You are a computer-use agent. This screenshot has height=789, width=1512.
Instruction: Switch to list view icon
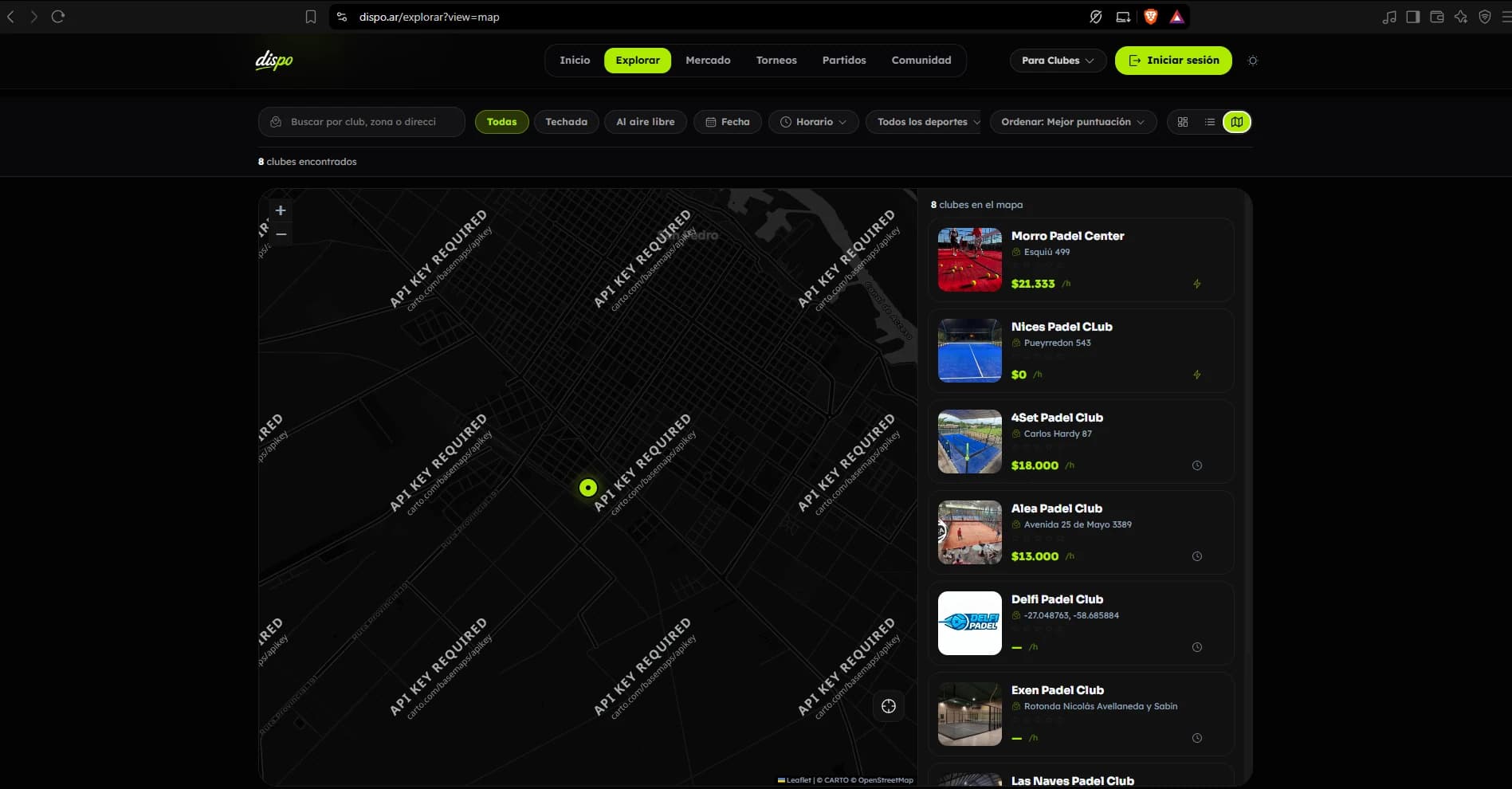click(1210, 122)
